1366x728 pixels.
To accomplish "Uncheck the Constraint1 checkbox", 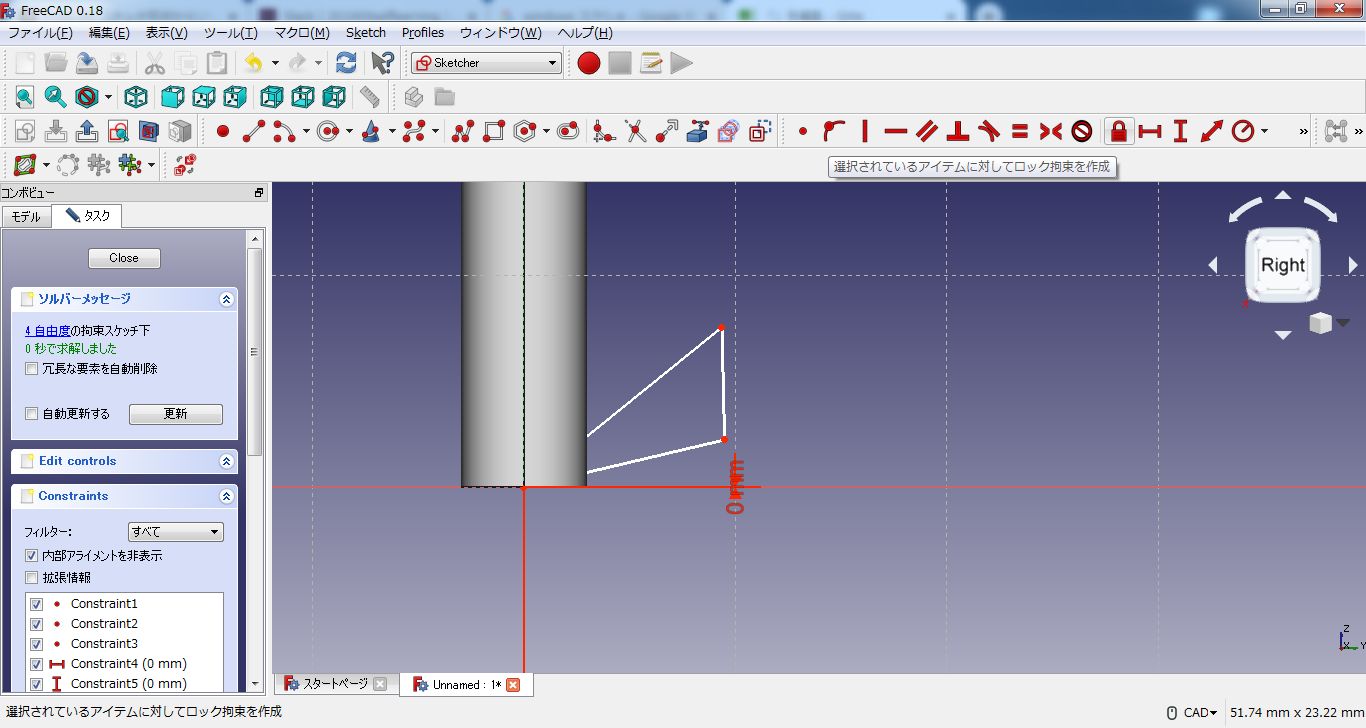I will (x=37, y=604).
